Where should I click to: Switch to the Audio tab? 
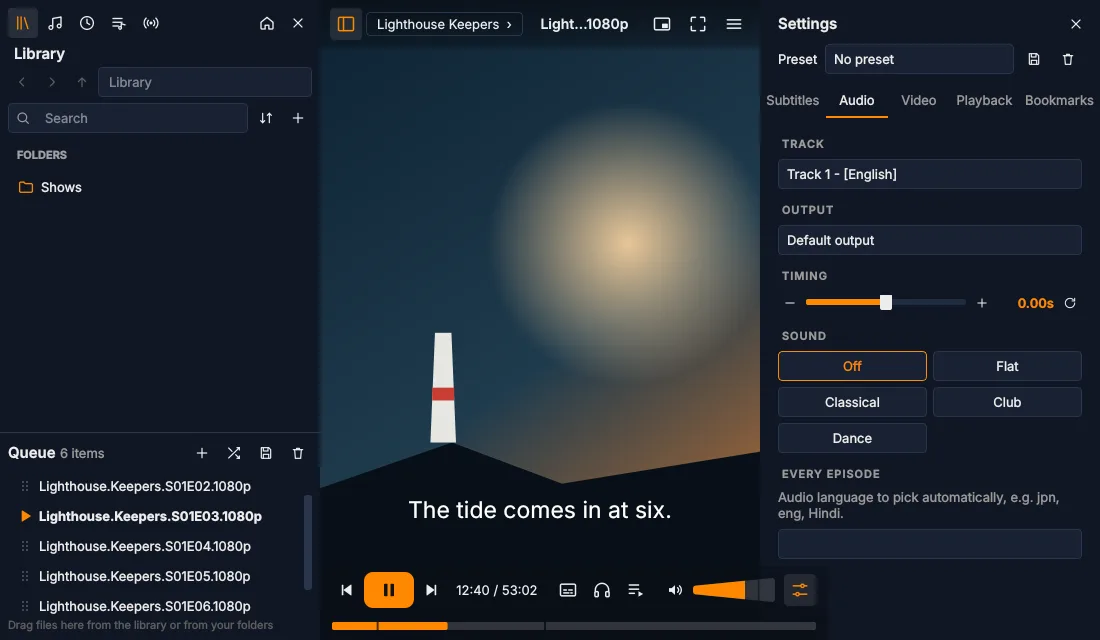(857, 100)
